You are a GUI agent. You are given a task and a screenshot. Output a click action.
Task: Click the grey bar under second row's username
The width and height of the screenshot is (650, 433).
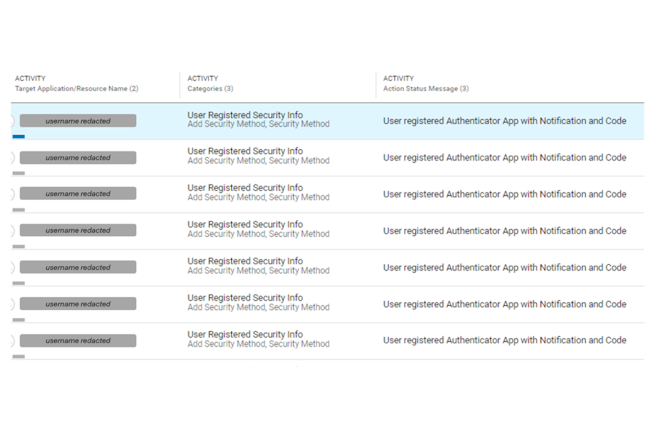(18, 173)
